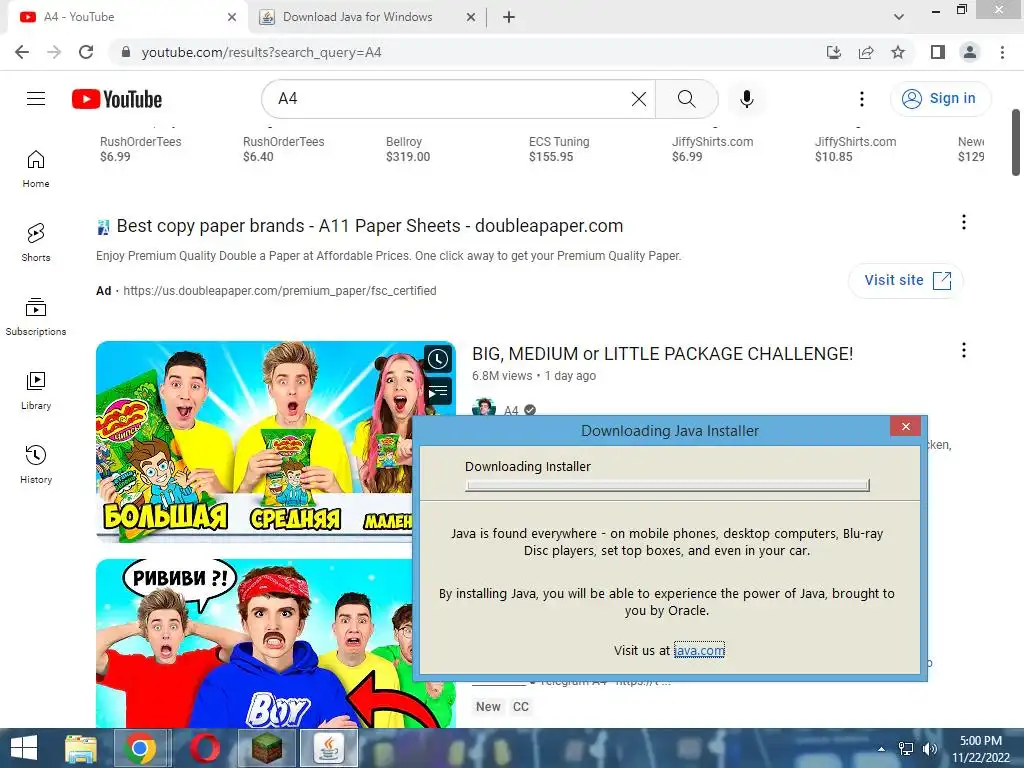
Task: Expand the Chrome tab search dropdown
Action: tap(899, 17)
